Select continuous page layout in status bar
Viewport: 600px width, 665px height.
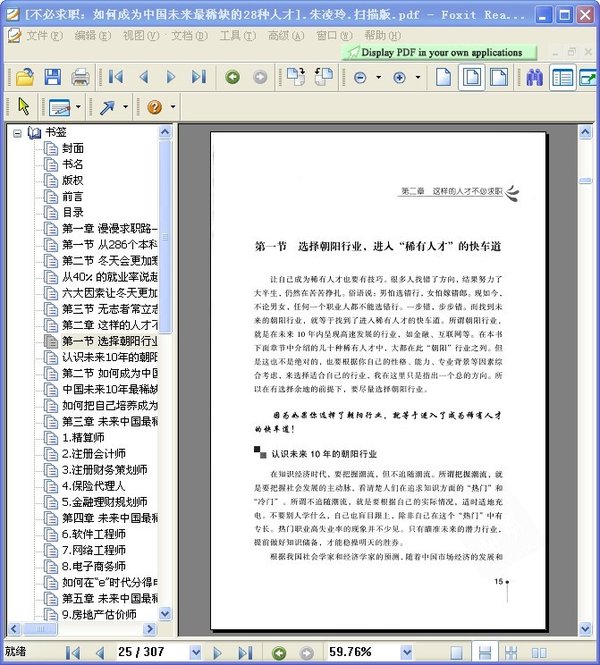[x=485, y=652]
